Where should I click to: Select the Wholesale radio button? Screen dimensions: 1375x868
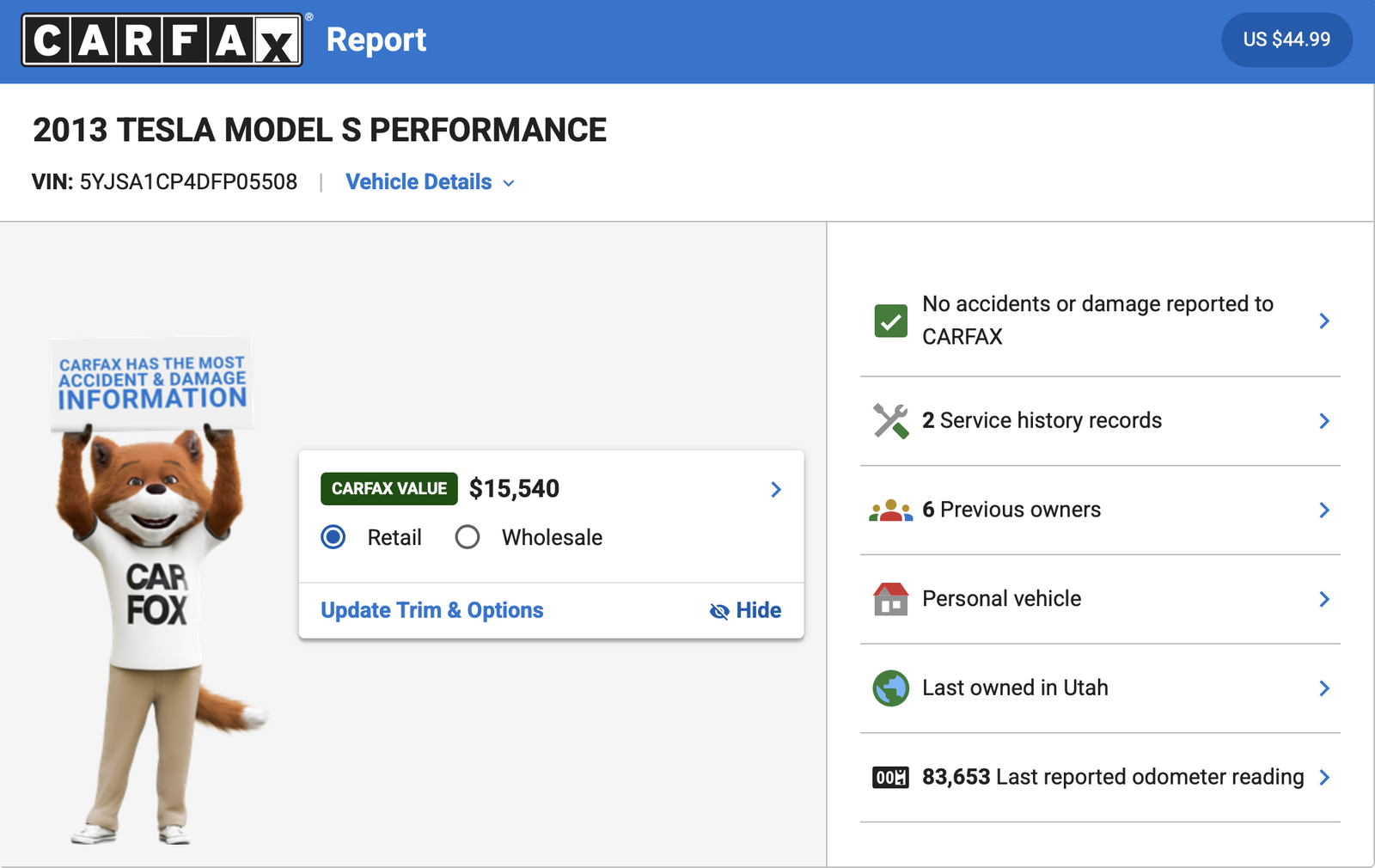click(467, 537)
